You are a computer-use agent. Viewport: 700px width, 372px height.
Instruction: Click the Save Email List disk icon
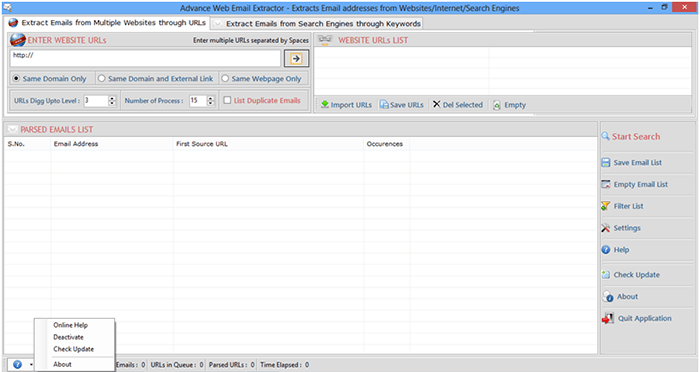tap(605, 163)
